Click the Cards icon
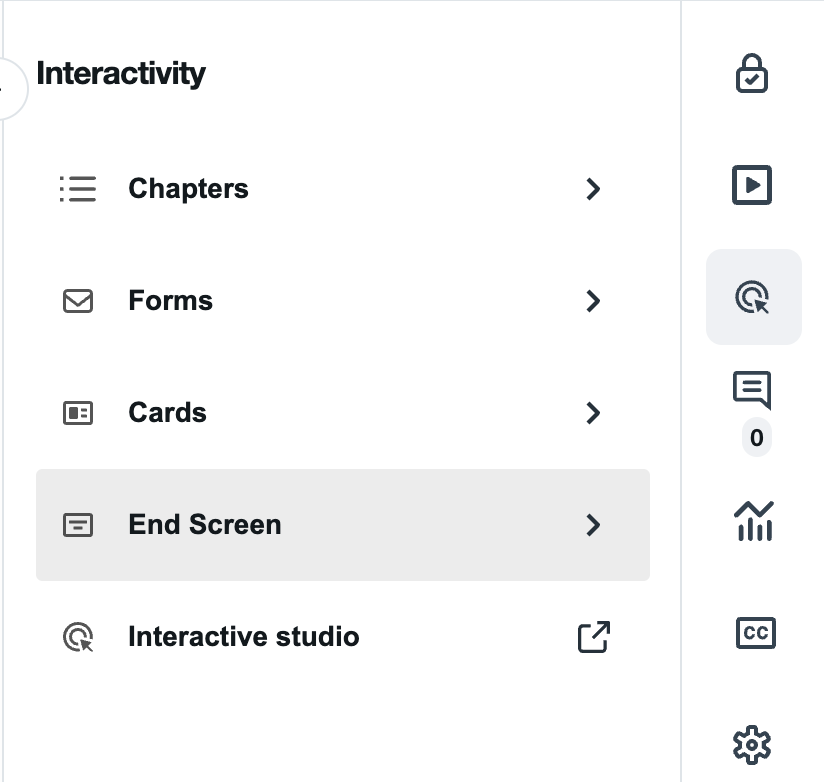 tap(78, 413)
